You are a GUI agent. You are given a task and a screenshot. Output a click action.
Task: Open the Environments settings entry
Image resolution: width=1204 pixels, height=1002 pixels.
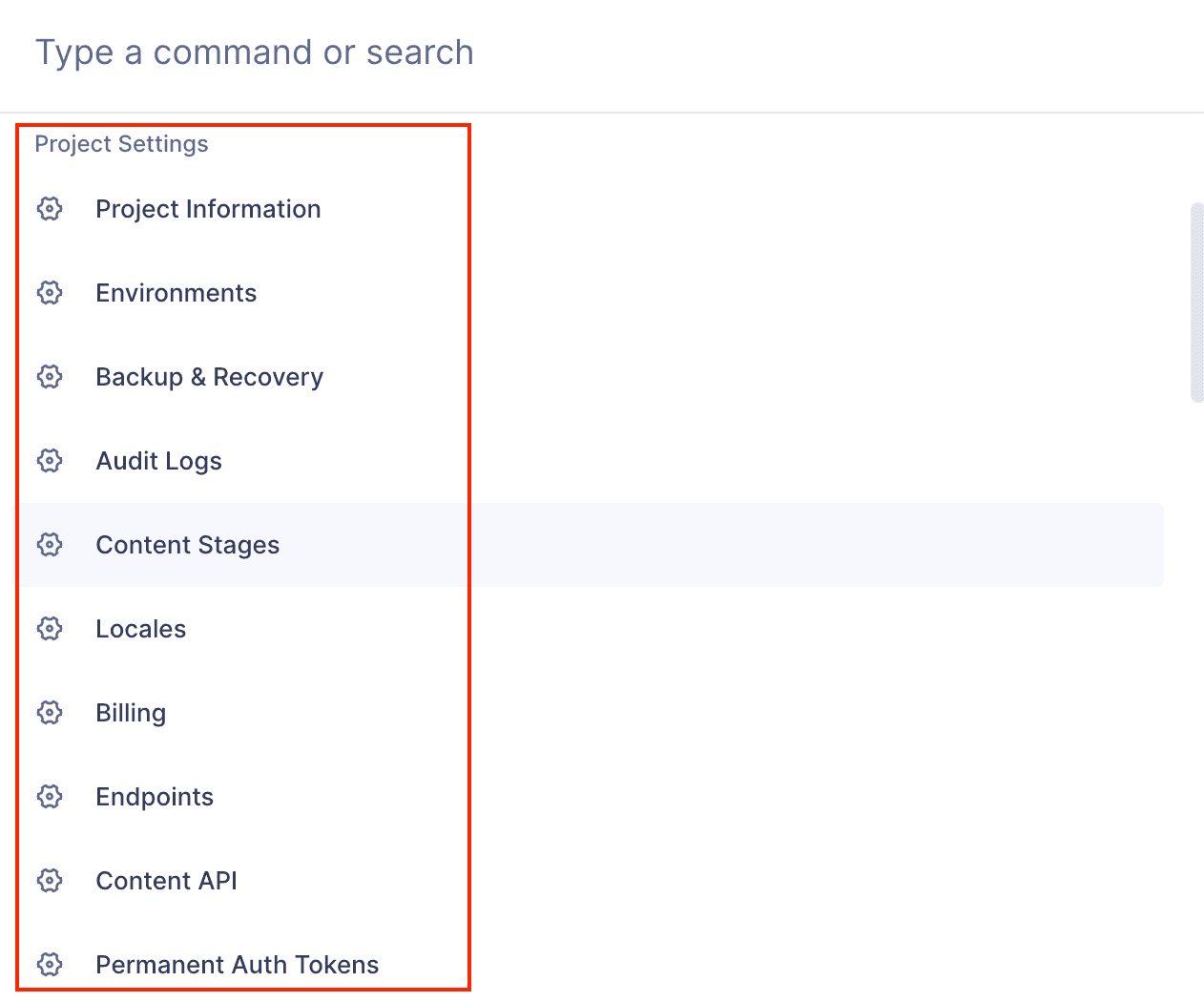pyautogui.click(x=176, y=293)
